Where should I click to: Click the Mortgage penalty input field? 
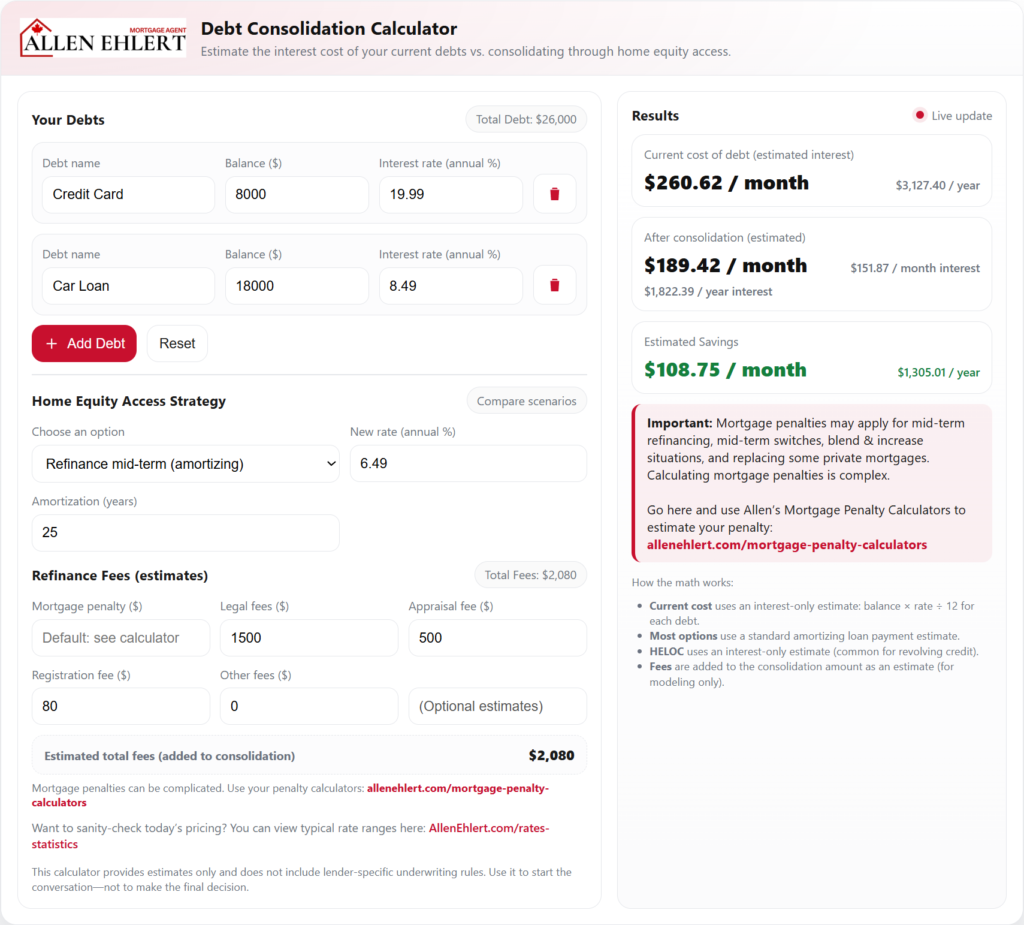121,638
